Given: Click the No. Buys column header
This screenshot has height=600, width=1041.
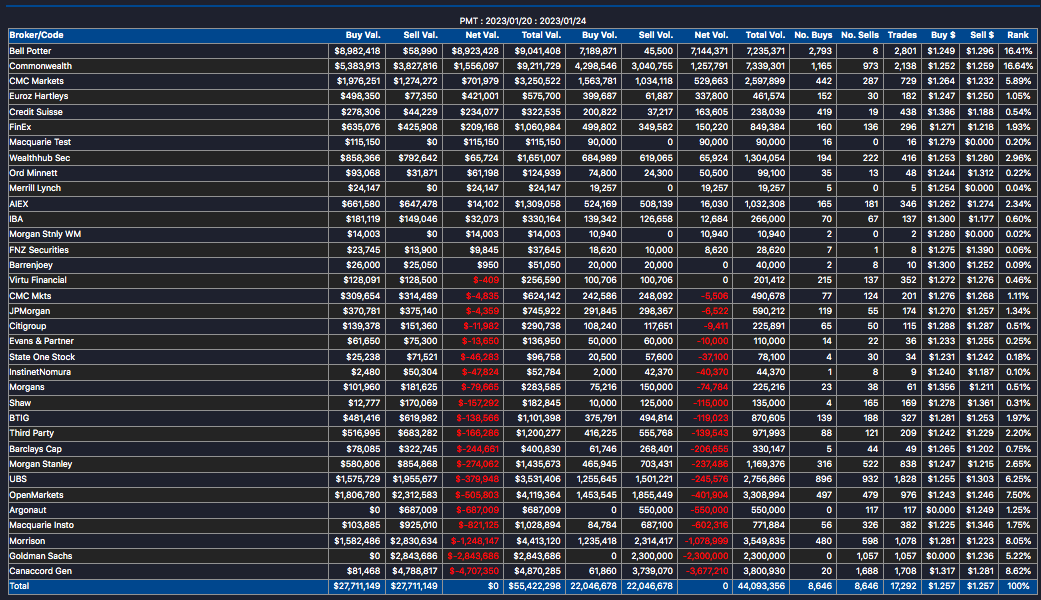Looking at the screenshot, I should pos(813,35).
